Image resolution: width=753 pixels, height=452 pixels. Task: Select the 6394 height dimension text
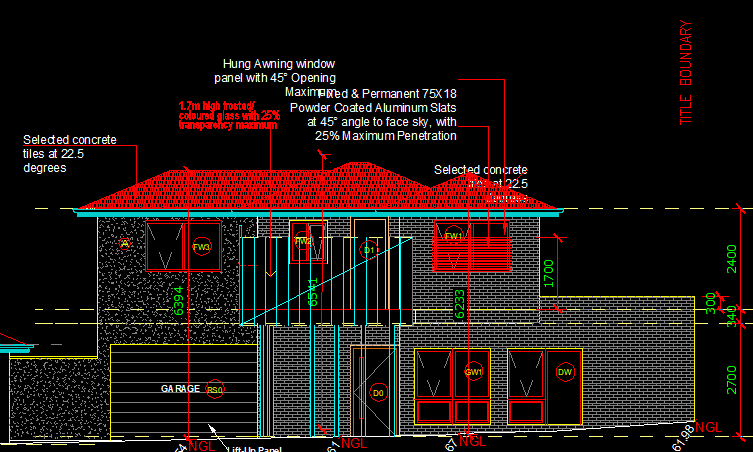tap(180, 302)
